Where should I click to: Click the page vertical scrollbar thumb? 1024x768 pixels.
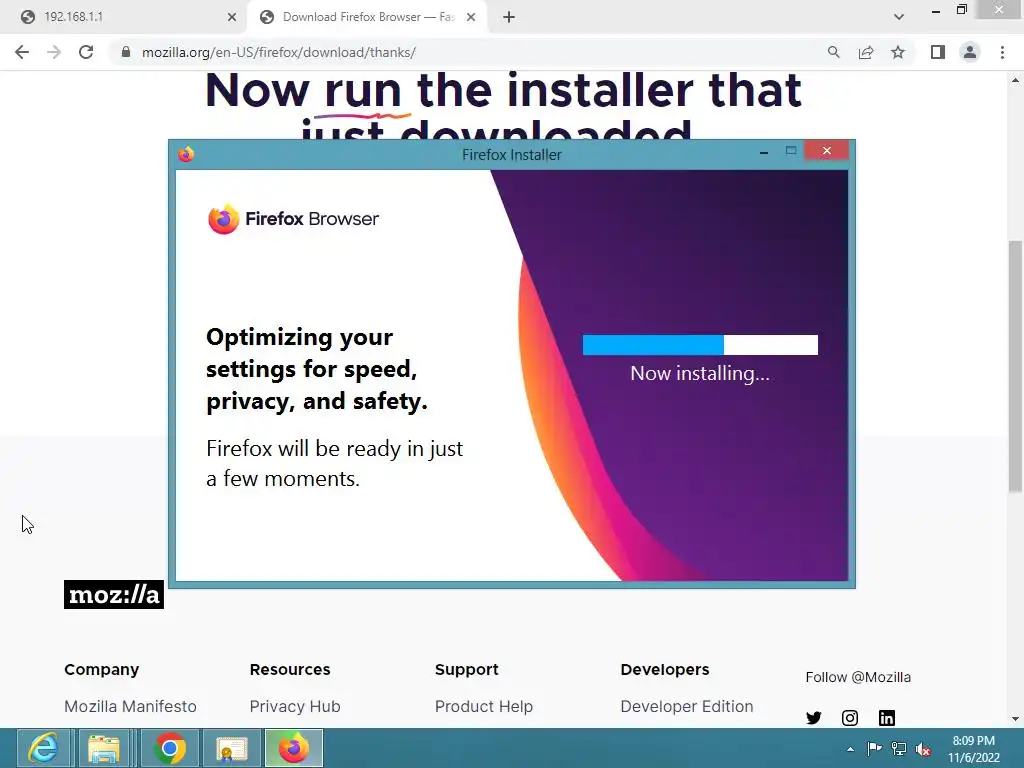click(x=1016, y=366)
